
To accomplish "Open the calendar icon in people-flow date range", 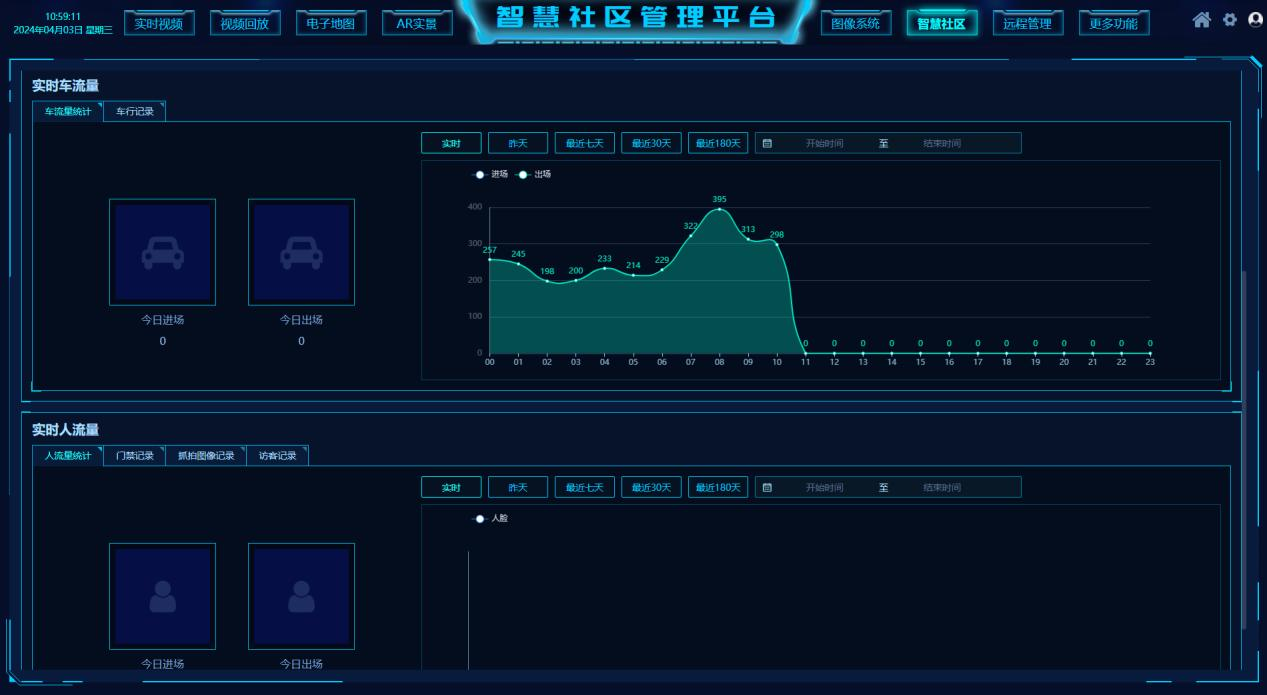I will (767, 487).
